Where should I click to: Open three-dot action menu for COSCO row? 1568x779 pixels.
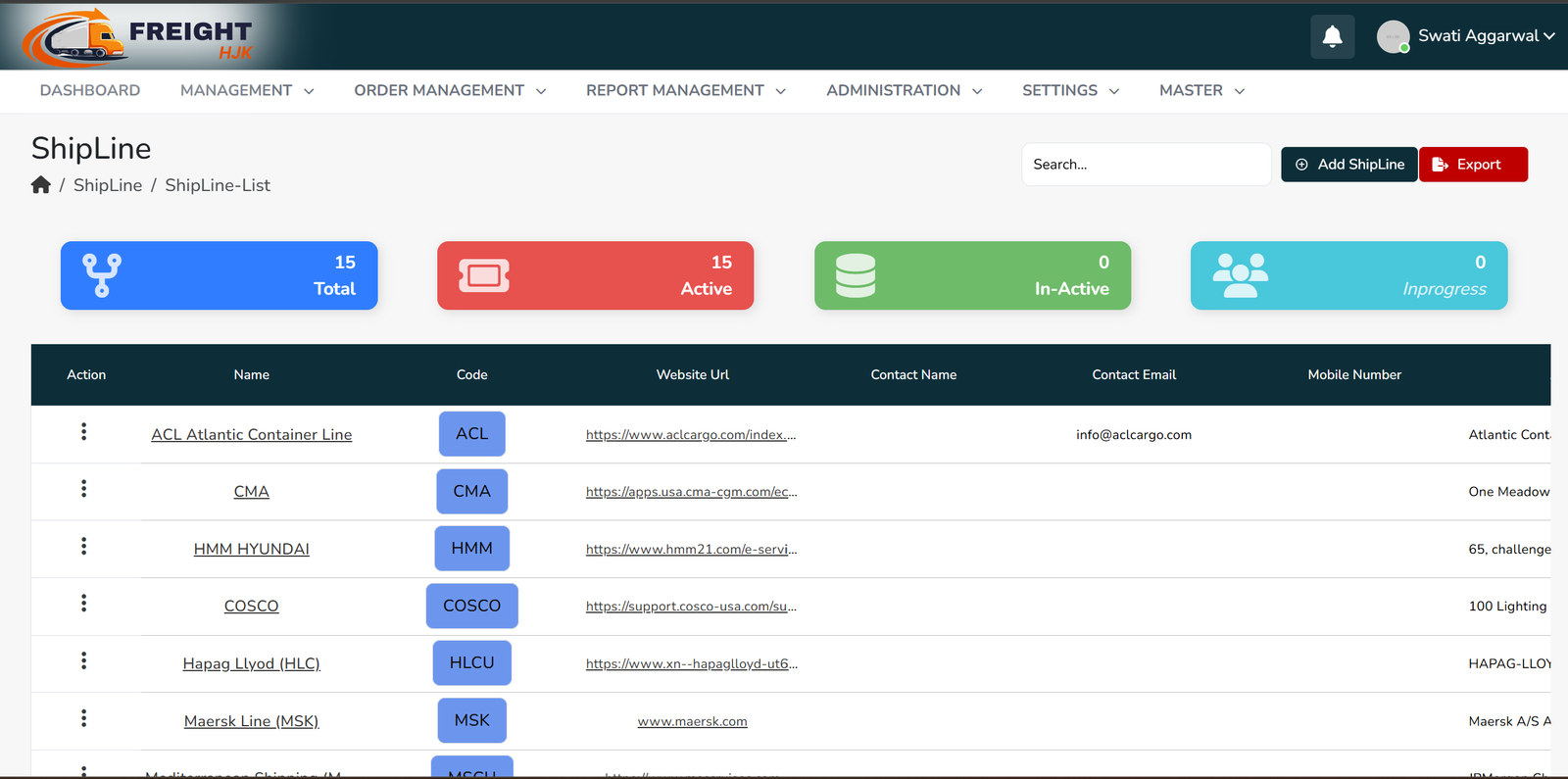[x=84, y=604]
